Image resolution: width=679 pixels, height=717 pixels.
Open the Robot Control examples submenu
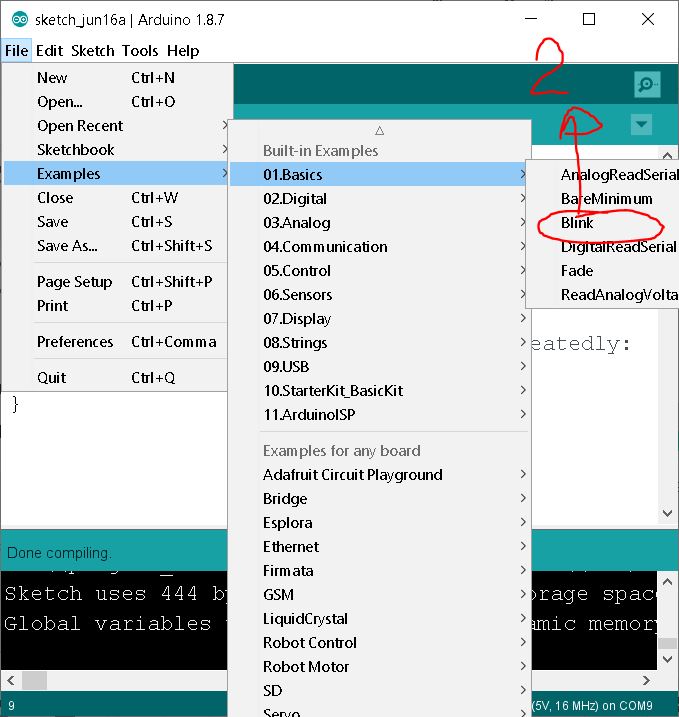(380, 642)
